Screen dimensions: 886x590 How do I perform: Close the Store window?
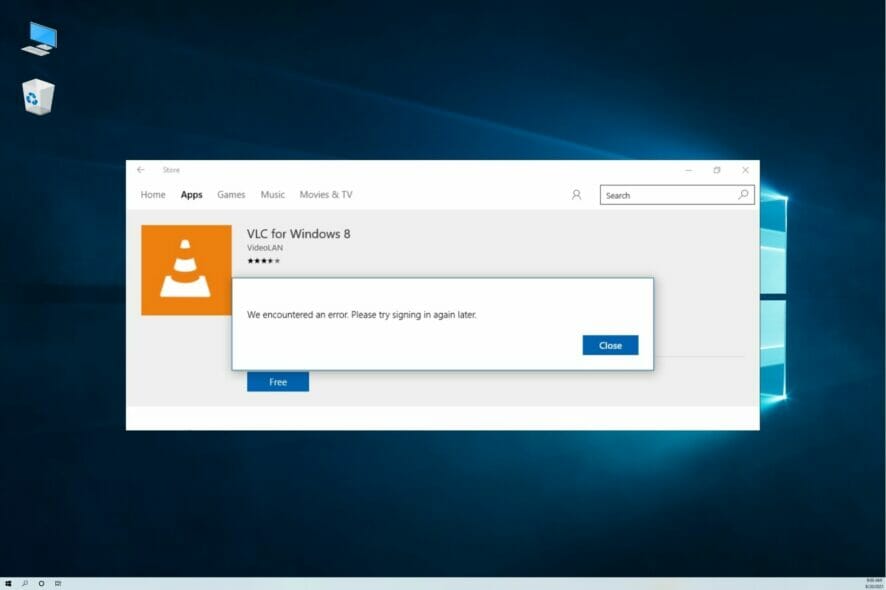(x=745, y=170)
